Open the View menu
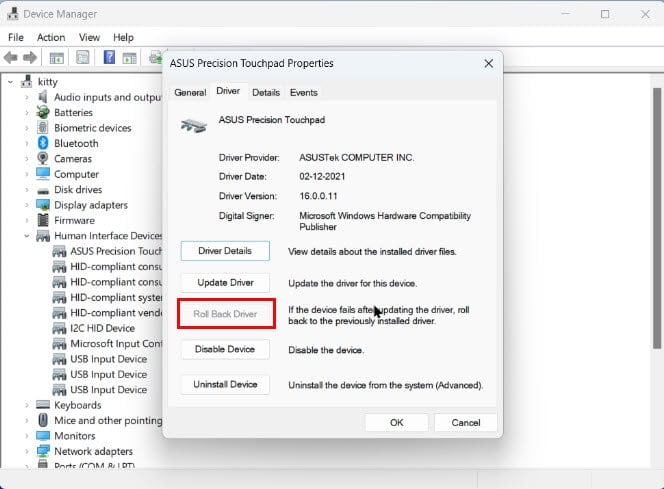This screenshot has height=489, width=664. [89, 37]
